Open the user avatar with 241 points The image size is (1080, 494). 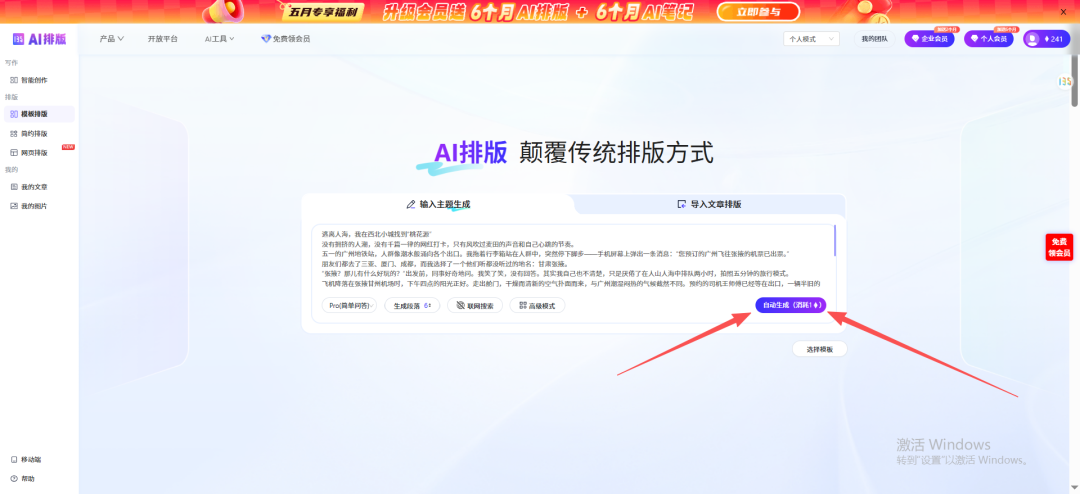click(x=1047, y=39)
